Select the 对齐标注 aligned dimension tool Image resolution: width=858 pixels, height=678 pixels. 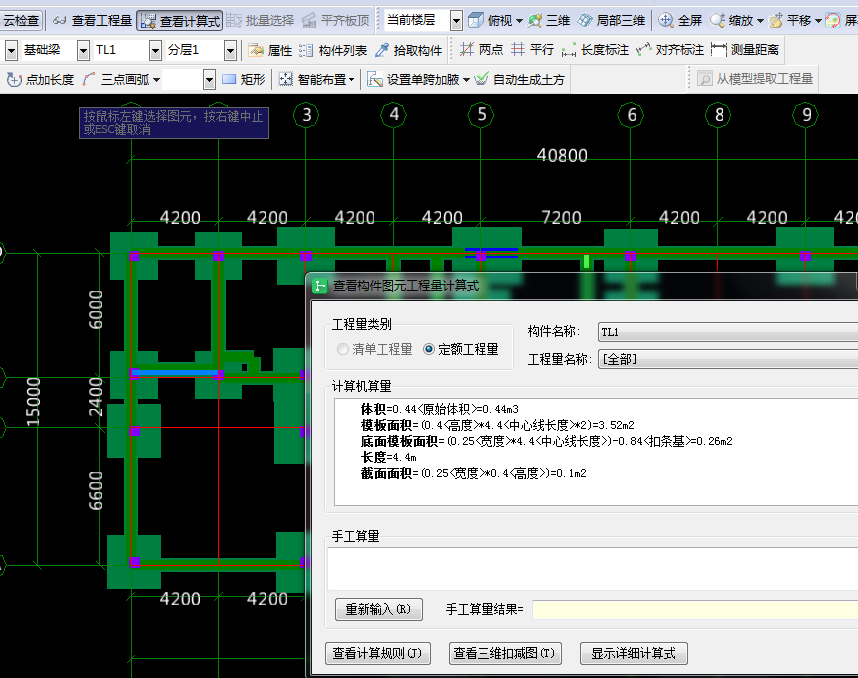670,50
